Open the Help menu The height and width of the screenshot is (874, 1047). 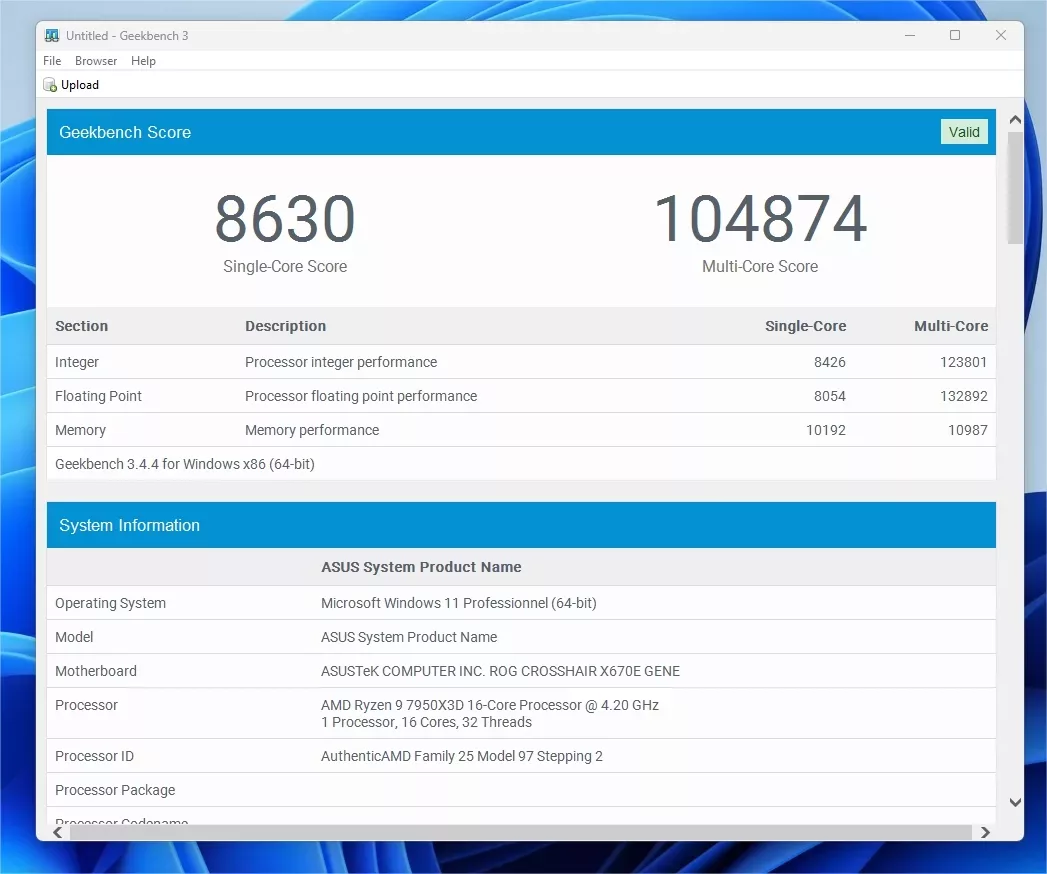coord(143,61)
